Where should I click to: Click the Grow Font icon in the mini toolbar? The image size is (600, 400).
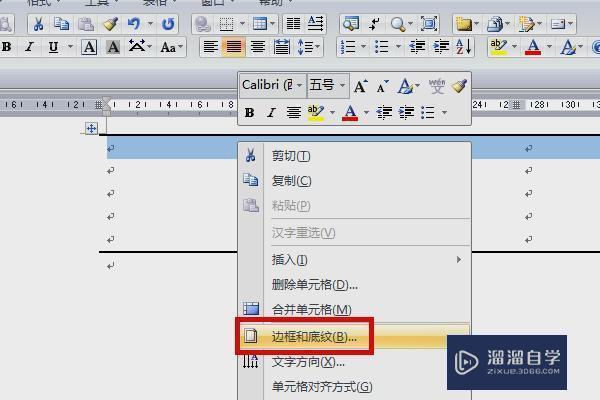coord(360,86)
